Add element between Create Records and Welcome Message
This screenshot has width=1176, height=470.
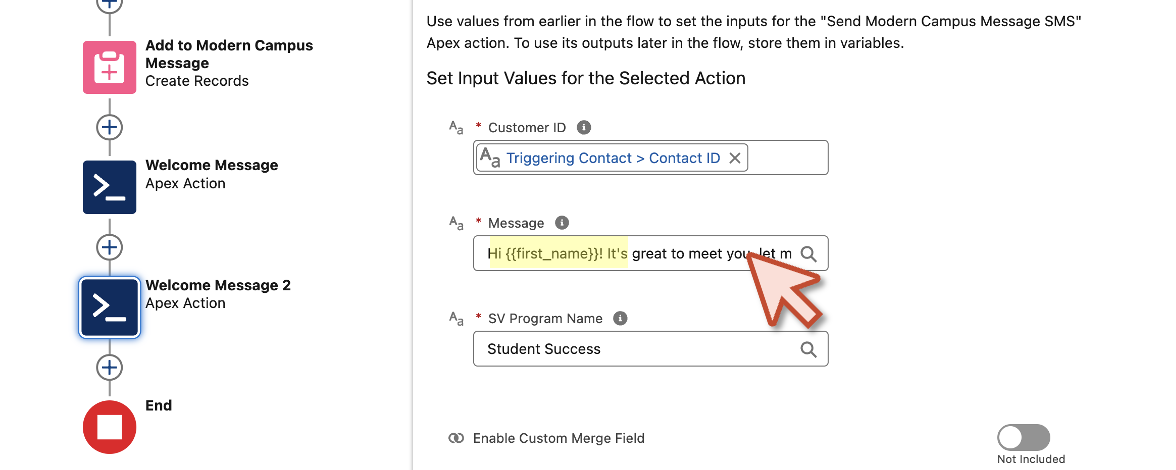tap(110, 127)
